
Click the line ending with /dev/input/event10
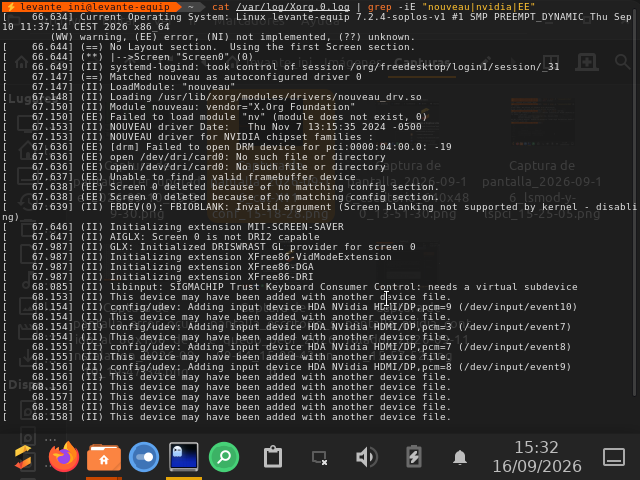[x=290, y=307]
